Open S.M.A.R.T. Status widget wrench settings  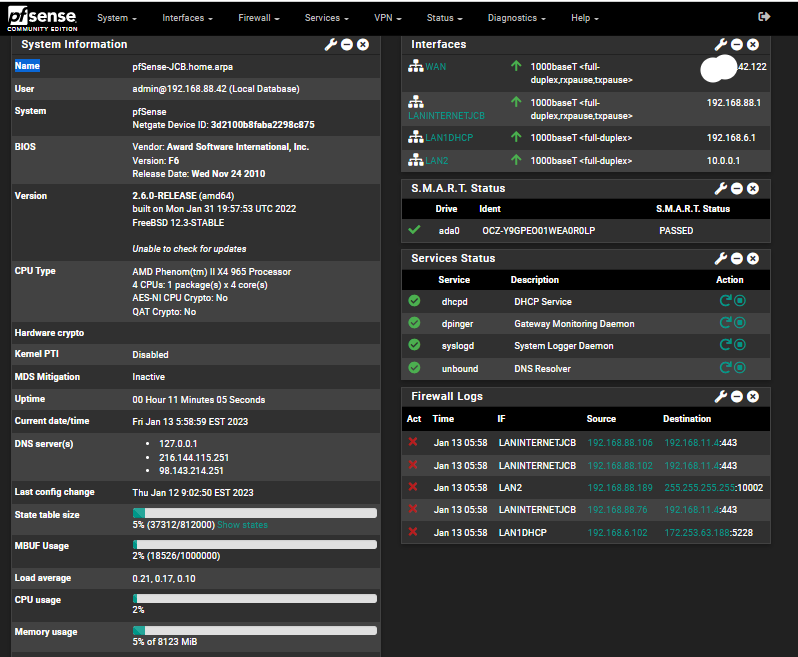tap(721, 189)
